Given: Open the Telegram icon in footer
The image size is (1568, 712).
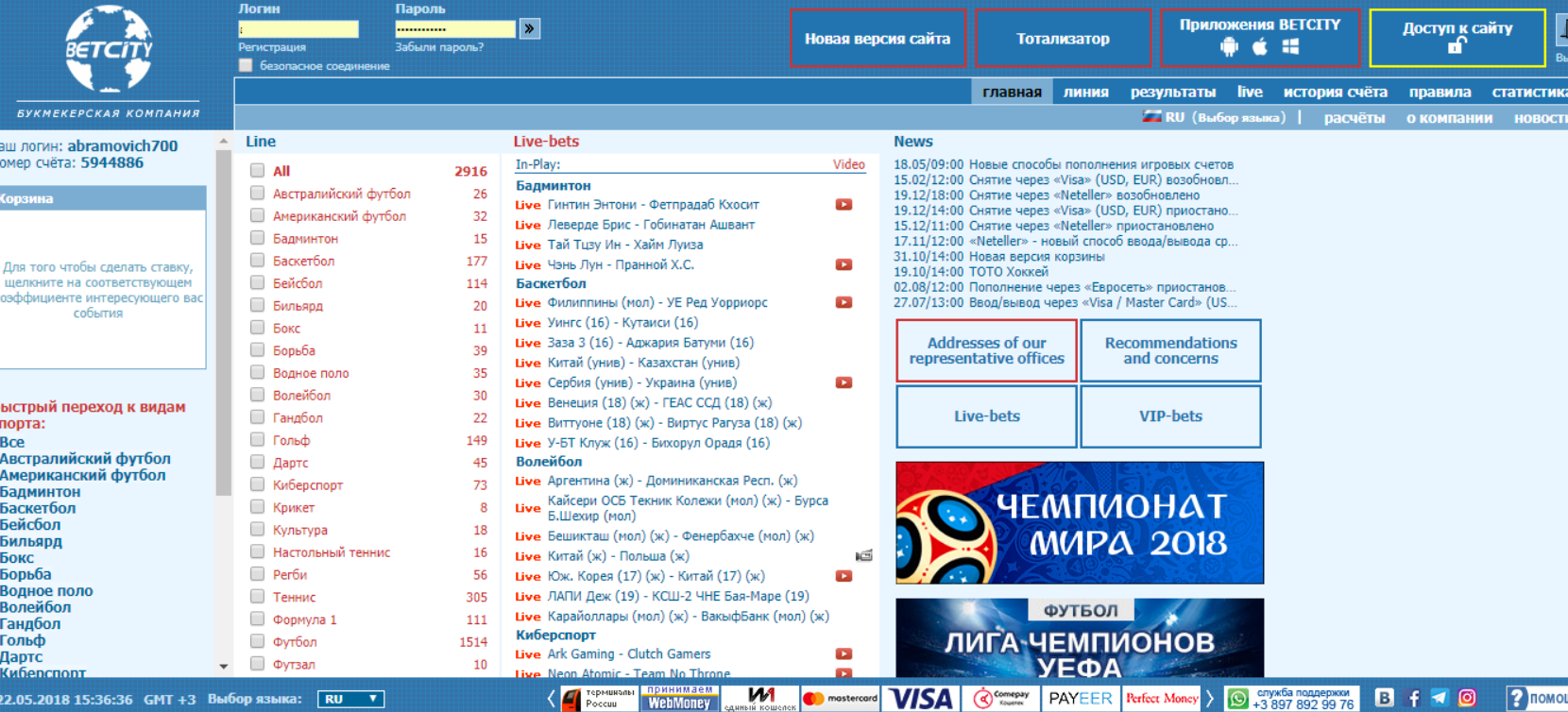Looking at the screenshot, I should [1440, 698].
